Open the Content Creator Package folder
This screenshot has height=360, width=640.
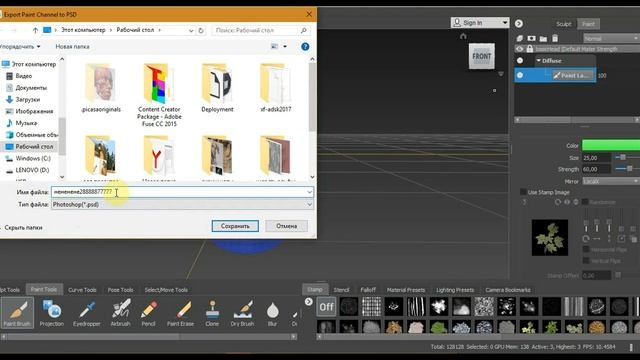click(x=159, y=95)
